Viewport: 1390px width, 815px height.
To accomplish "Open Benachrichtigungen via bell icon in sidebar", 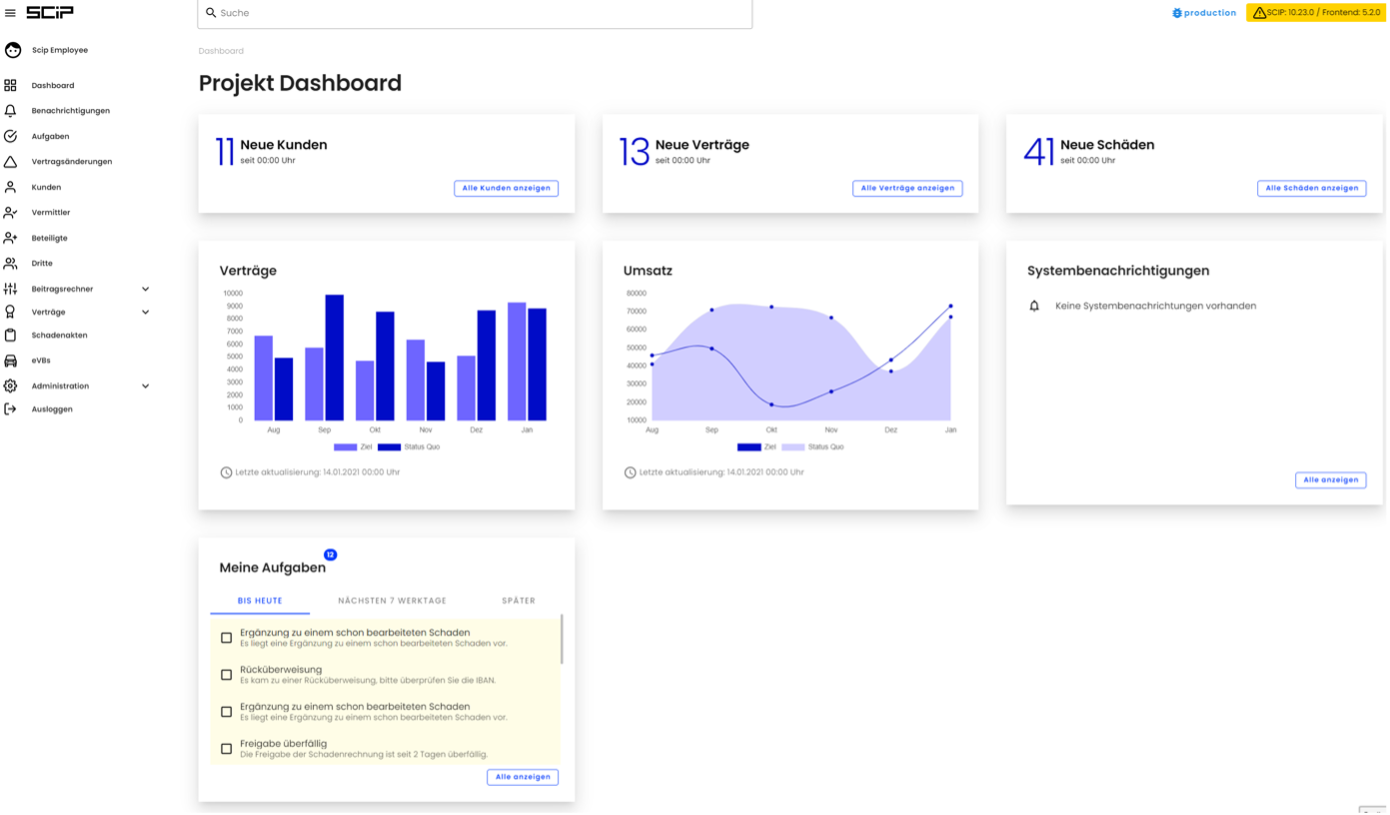I will tap(11, 111).
